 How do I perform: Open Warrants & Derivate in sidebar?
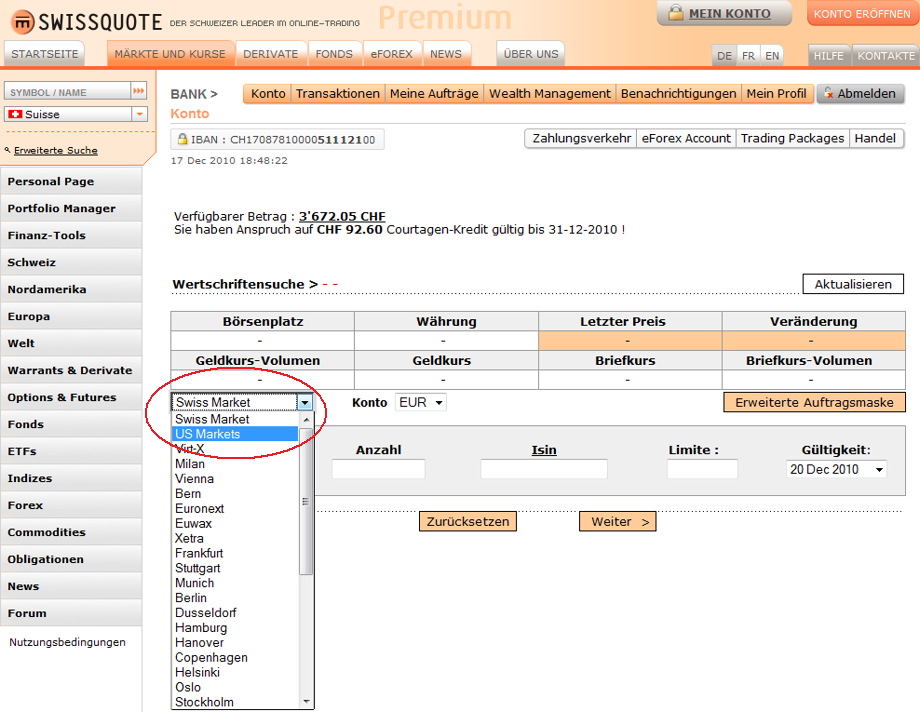[71, 370]
